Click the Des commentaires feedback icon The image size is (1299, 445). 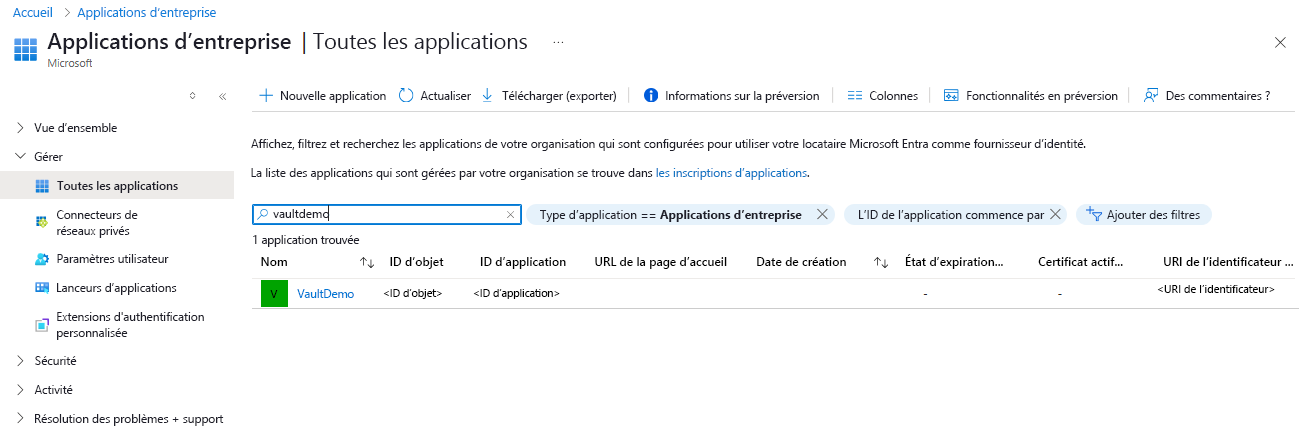pyautogui.click(x=1151, y=96)
